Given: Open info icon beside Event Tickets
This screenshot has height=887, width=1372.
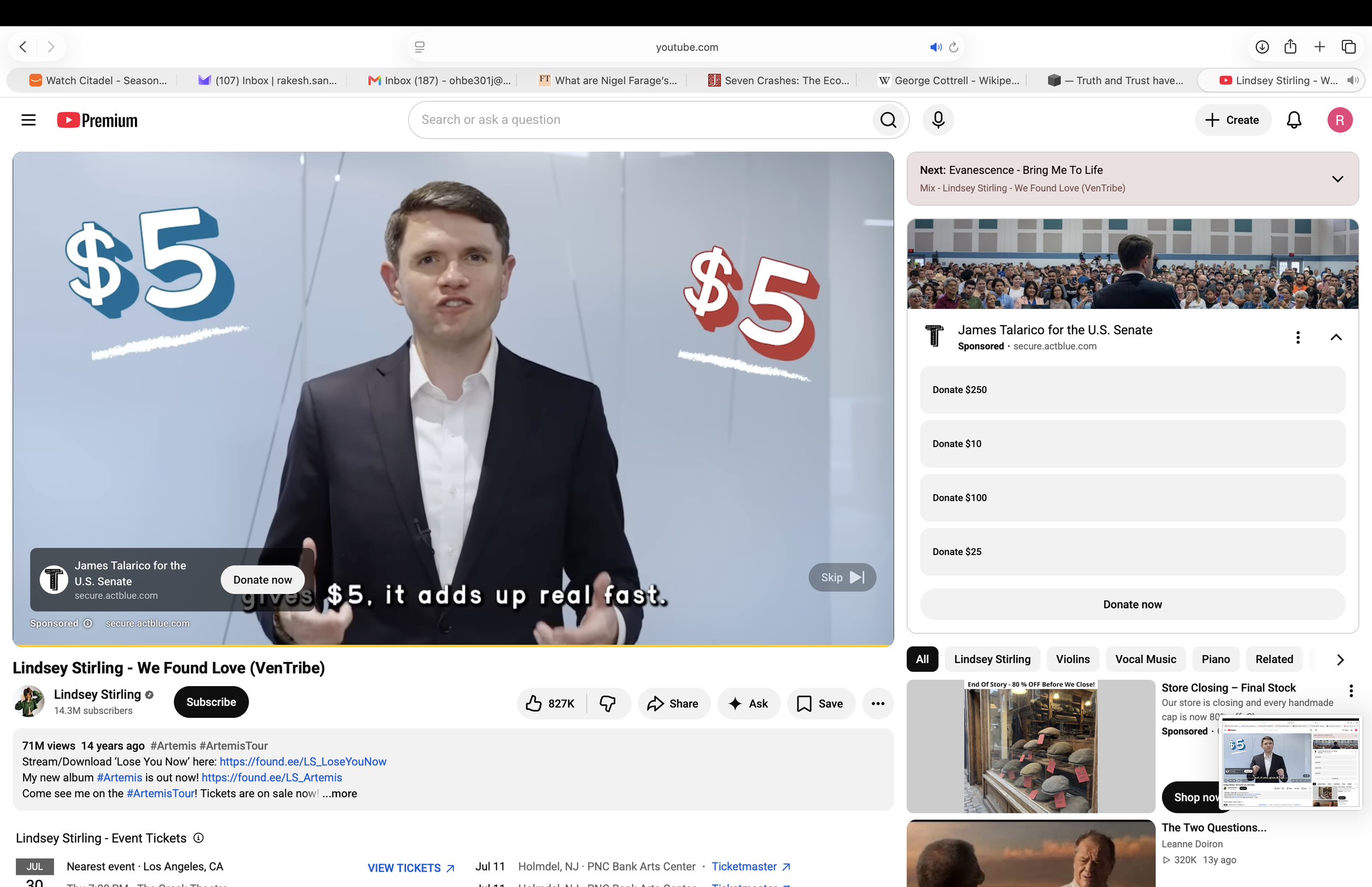Looking at the screenshot, I should pos(199,838).
